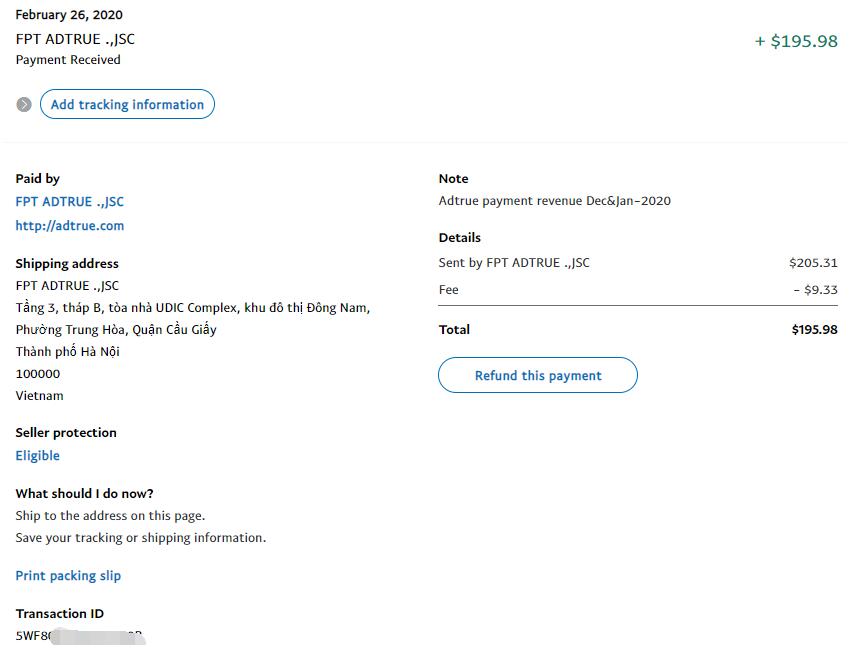
Task: Refund this payment
Action: point(538,376)
